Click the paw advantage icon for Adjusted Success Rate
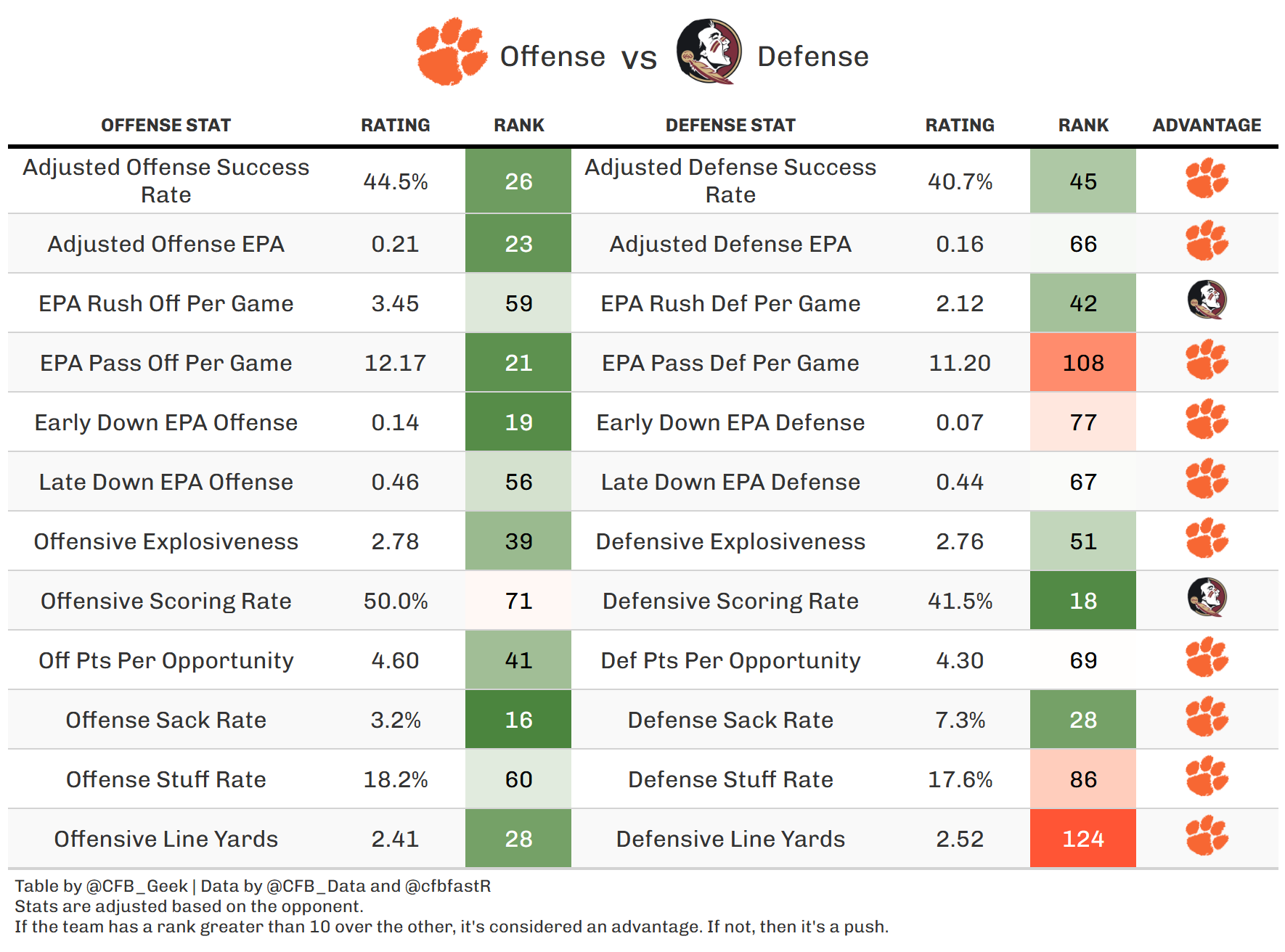Image resolution: width=1285 pixels, height=952 pixels. pyautogui.click(x=1207, y=178)
